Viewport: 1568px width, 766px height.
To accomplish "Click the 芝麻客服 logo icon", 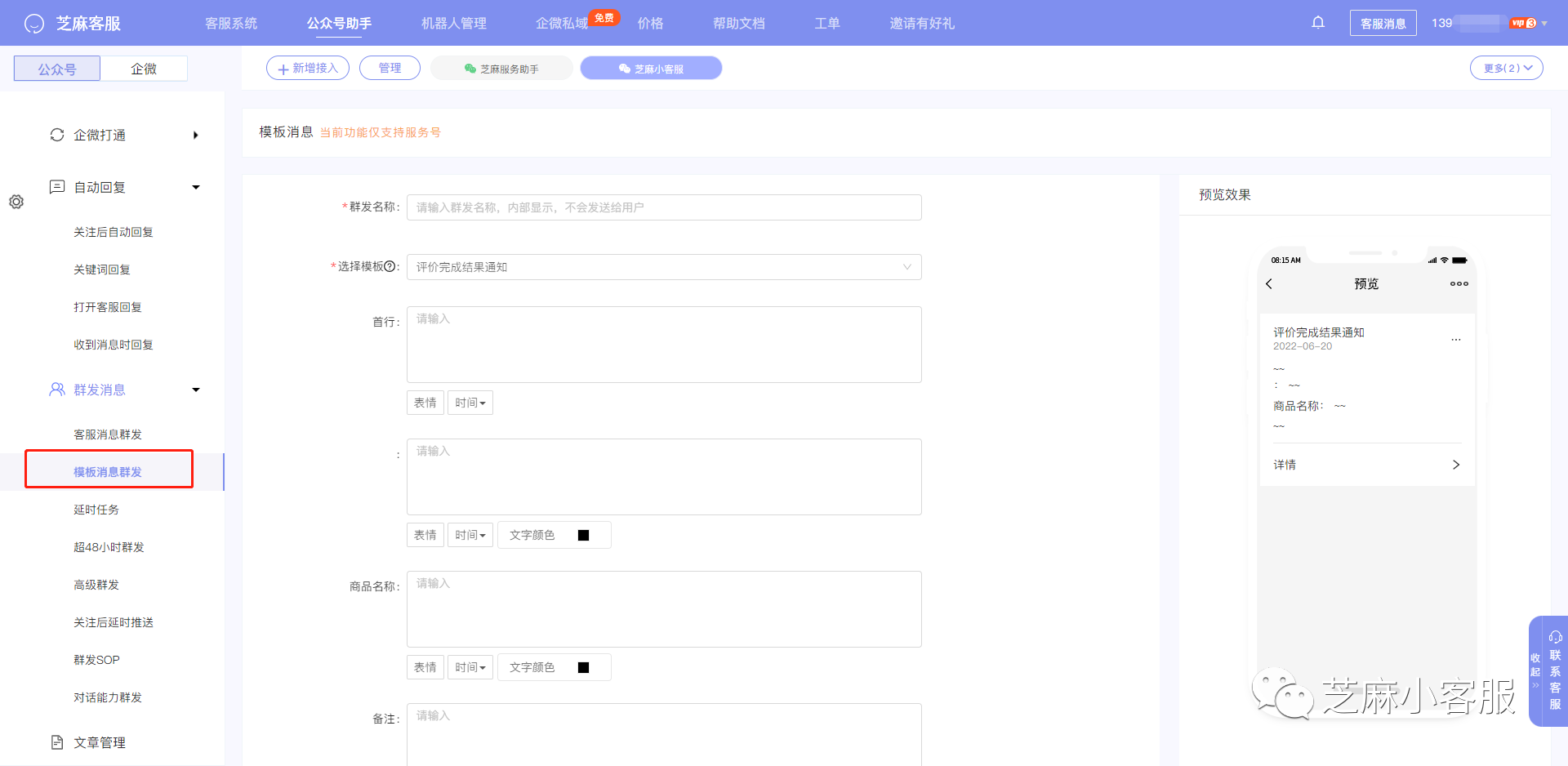I will [34, 24].
